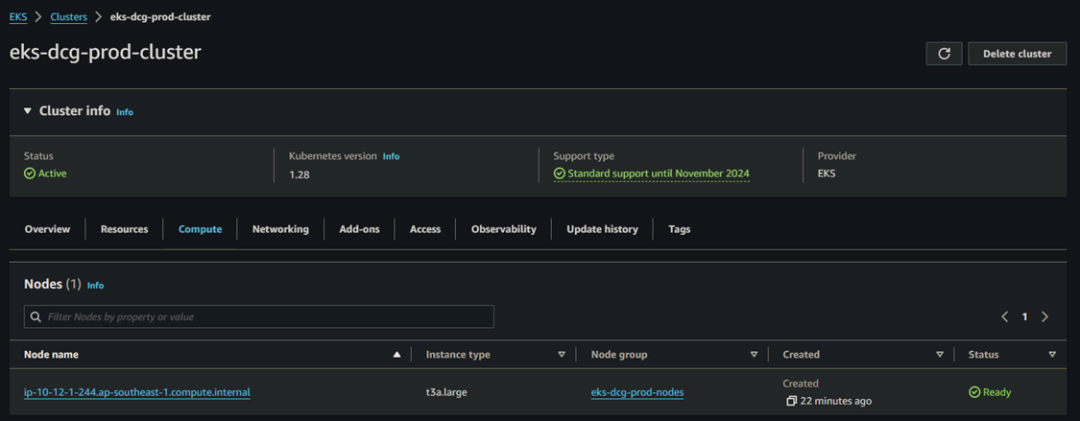Click the copy icon beside created time
The width and height of the screenshot is (1080, 421).
791,401
